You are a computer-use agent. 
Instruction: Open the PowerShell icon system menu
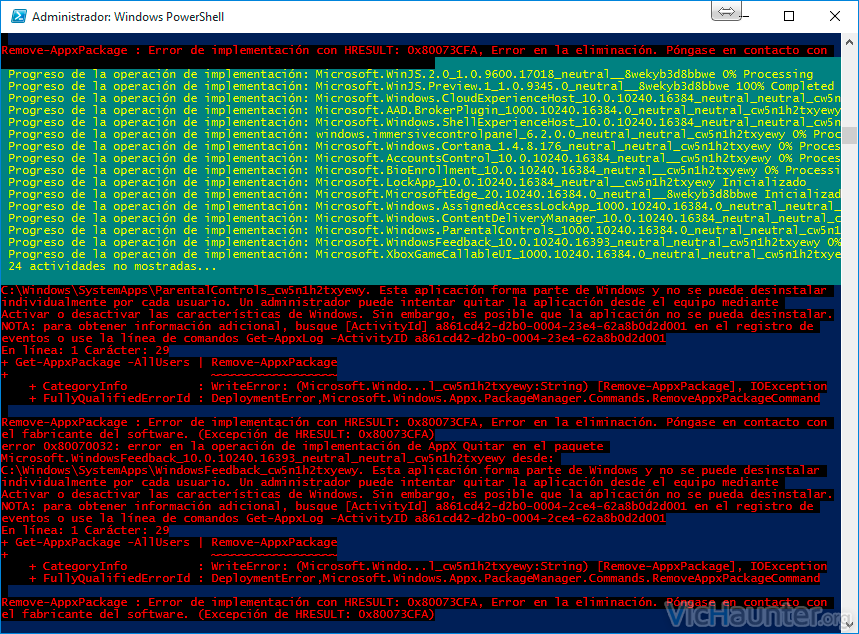19,16
